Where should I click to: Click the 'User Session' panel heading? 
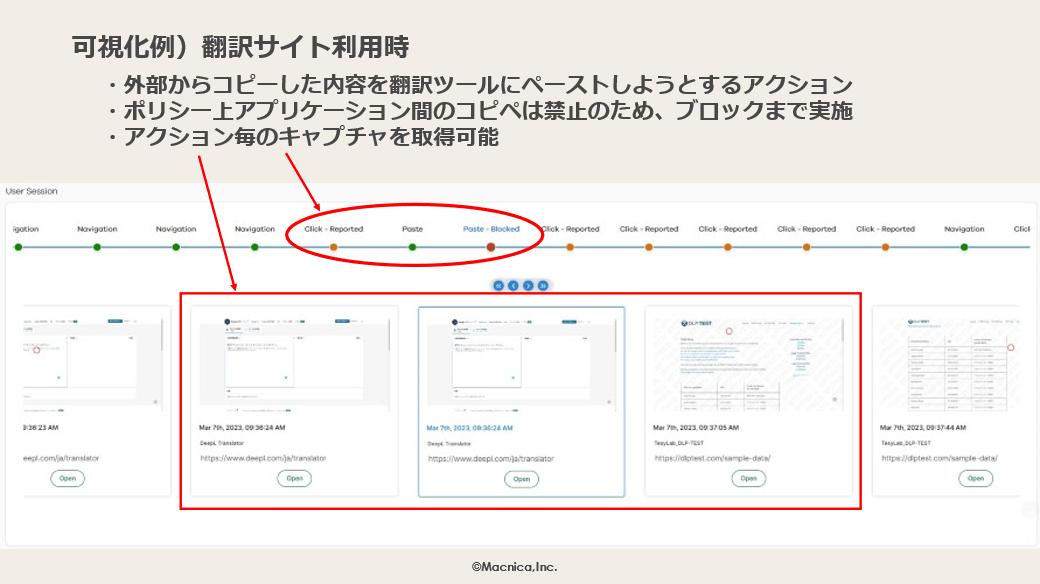pyautogui.click(x=31, y=191)
